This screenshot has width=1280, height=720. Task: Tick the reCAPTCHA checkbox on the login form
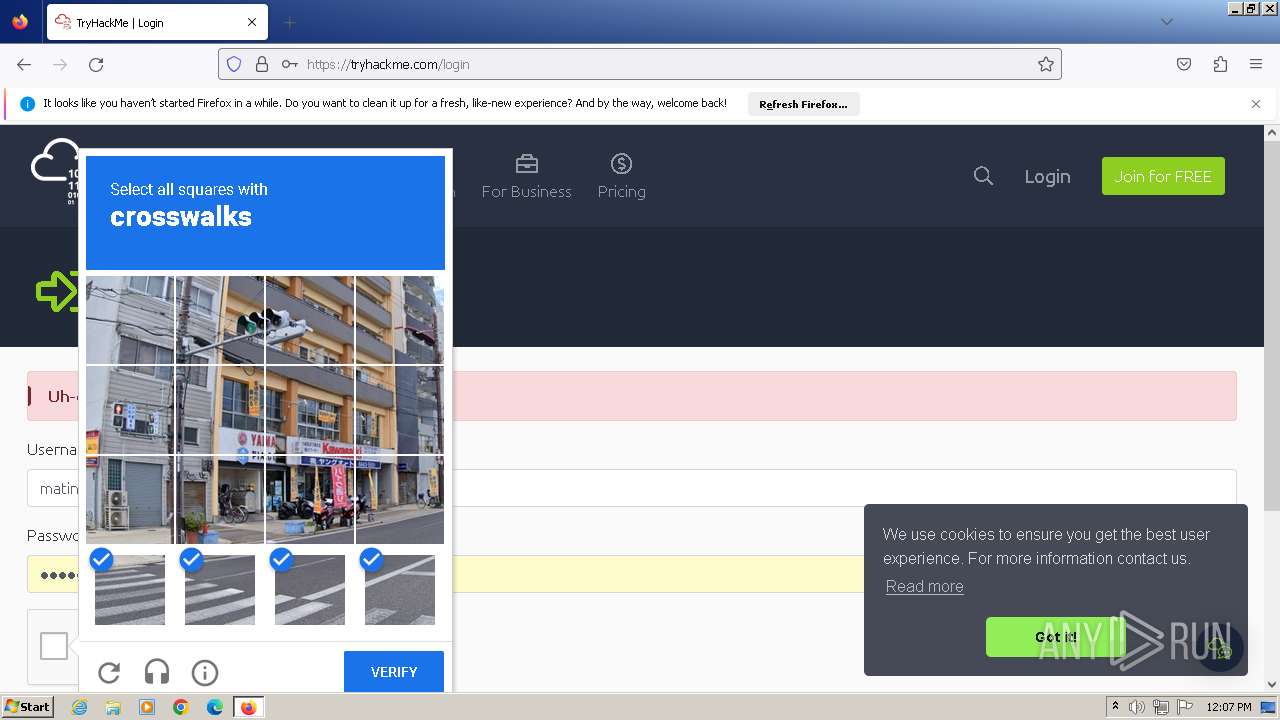[x=54, y=646]
